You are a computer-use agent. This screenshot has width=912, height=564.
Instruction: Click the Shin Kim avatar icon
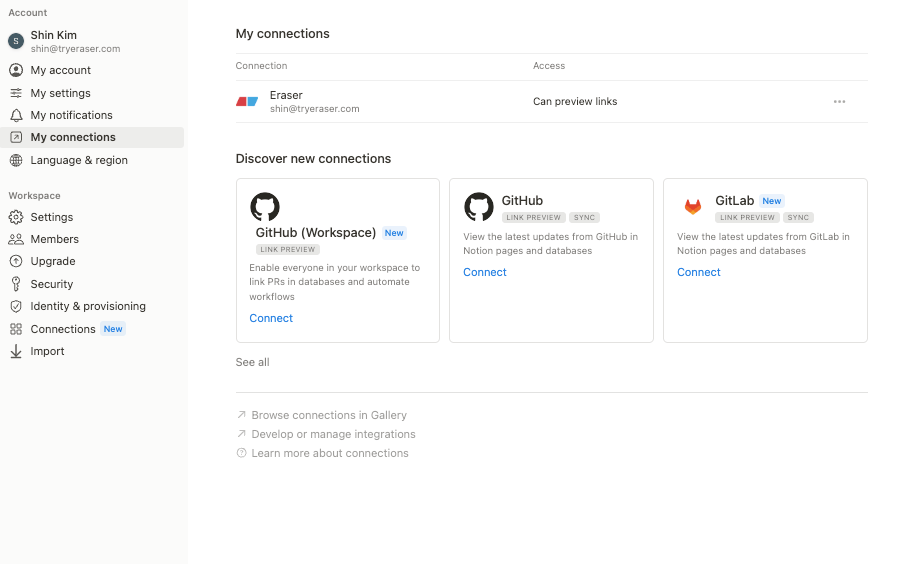16,41
